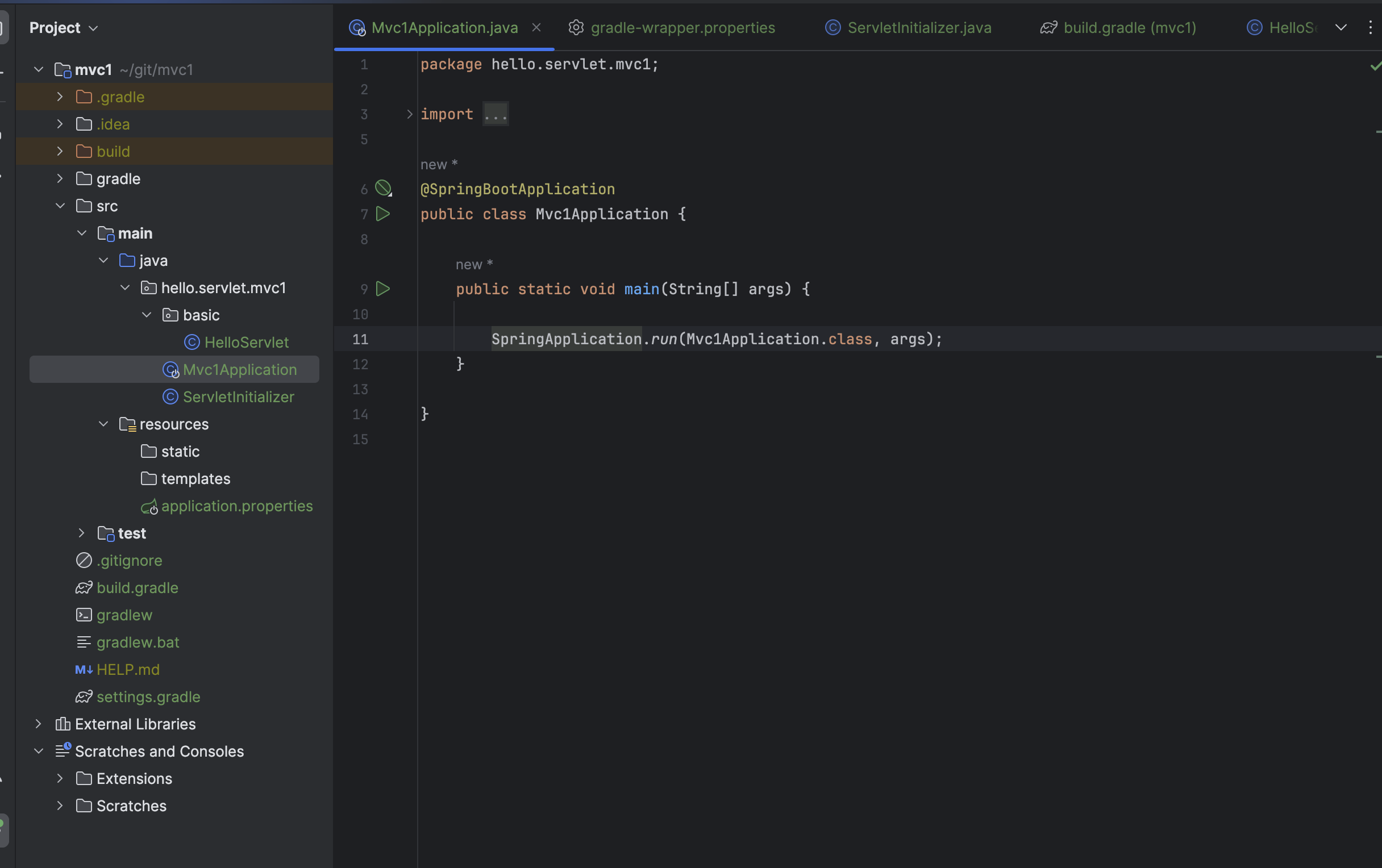Click the folded import ellipsis placeholder
Screen dimensions: 1382x868
496,114
